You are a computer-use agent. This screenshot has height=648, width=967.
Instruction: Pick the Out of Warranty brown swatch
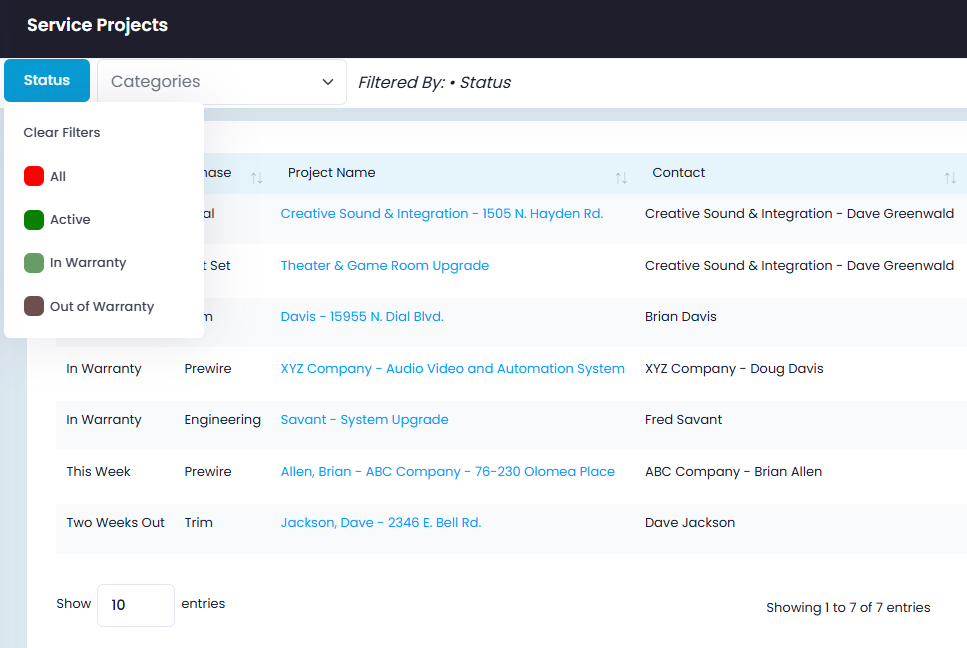34,306
